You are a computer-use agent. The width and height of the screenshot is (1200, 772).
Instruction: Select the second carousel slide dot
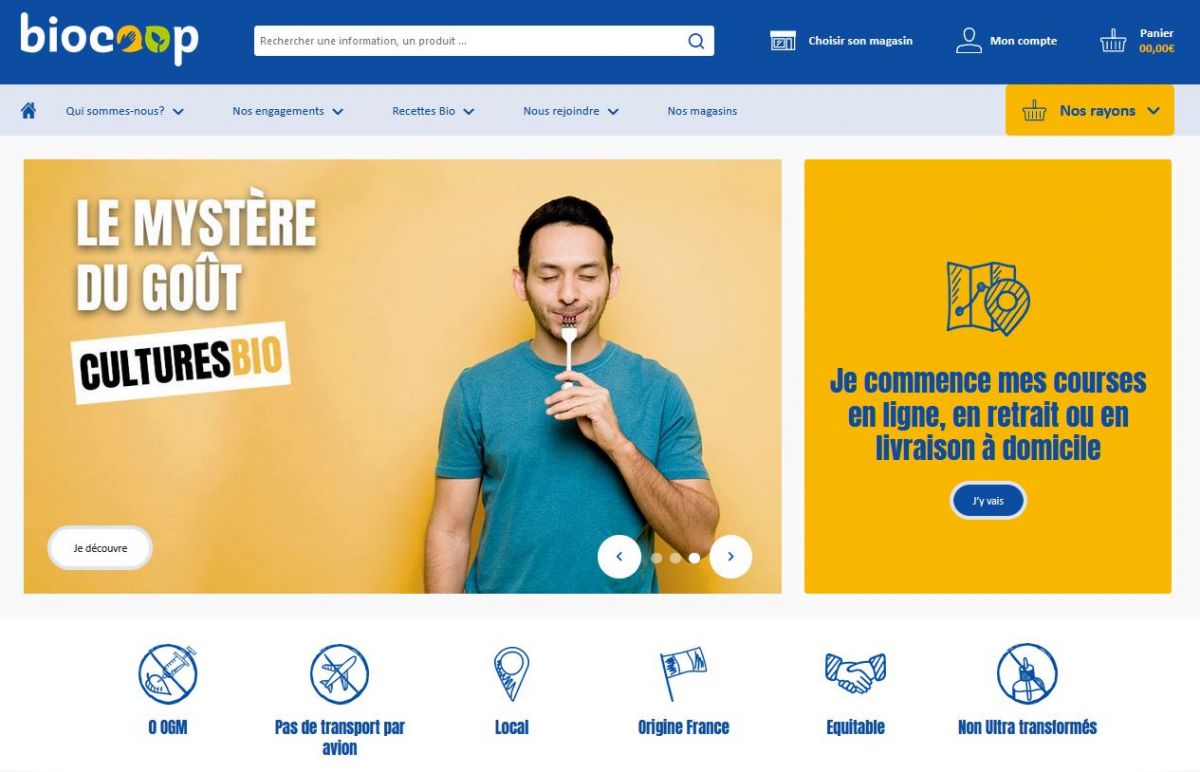pyautogui.click(x=675, y=558)
